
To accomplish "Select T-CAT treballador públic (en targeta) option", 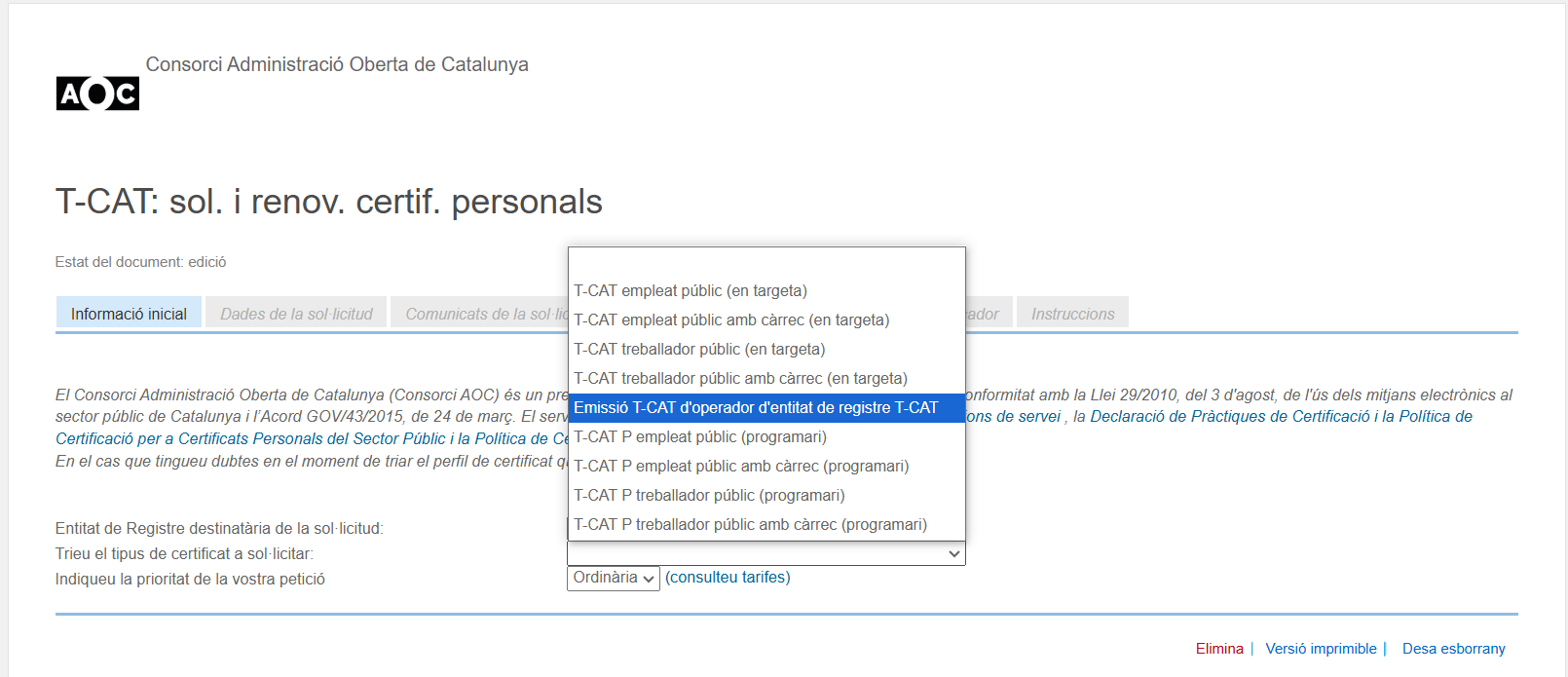I will click(766, 350).
